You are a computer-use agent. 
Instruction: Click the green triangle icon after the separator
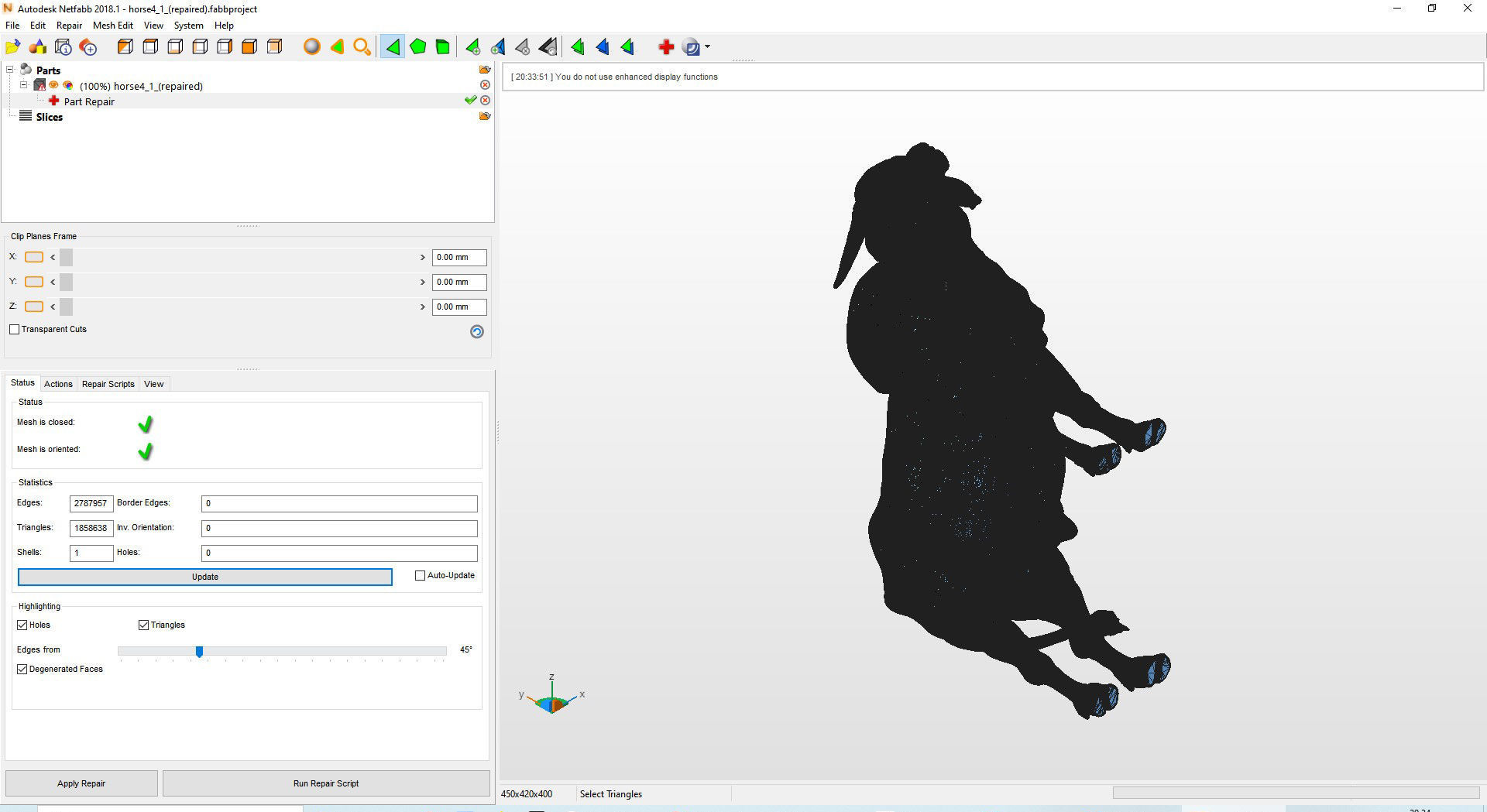pyautogui.click(x=578, y=47)
